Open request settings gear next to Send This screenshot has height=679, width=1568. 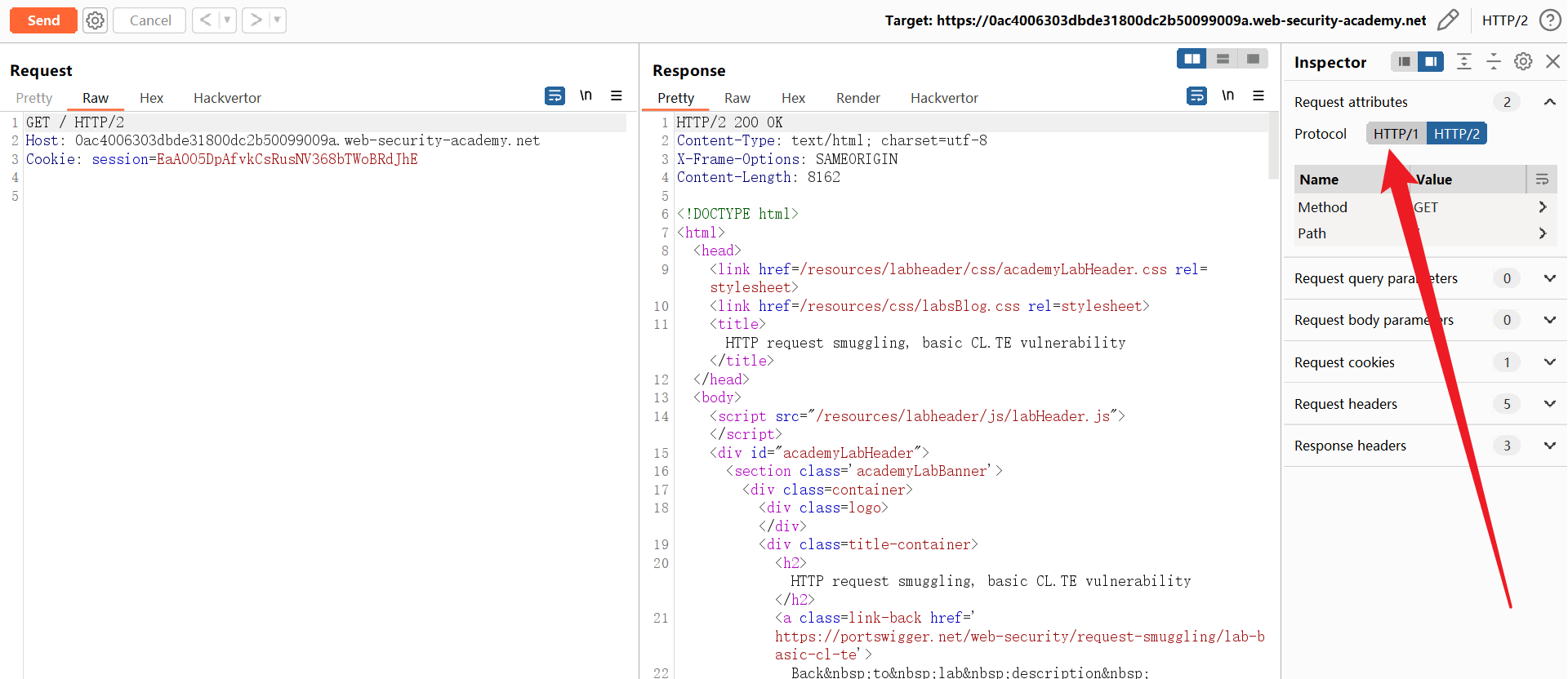click(96, 20)
